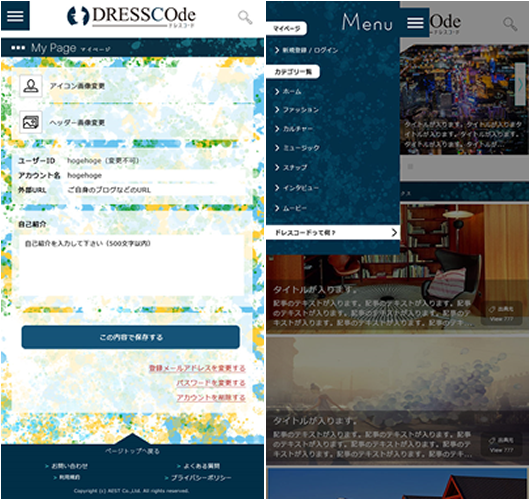Click the account name input field

coord(155,175)
